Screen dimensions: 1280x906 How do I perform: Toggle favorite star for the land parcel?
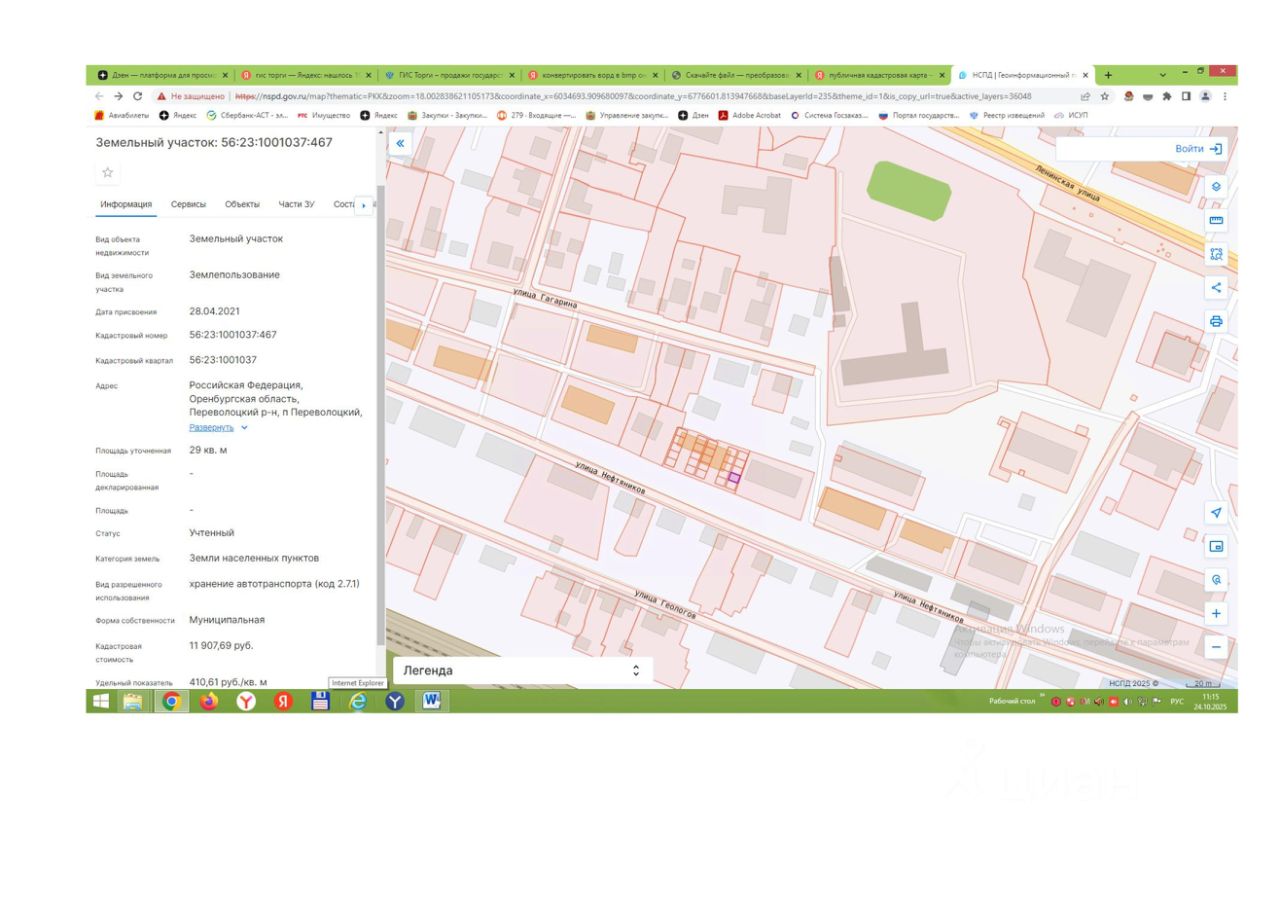pyautogui.click(x=108, y=172)
